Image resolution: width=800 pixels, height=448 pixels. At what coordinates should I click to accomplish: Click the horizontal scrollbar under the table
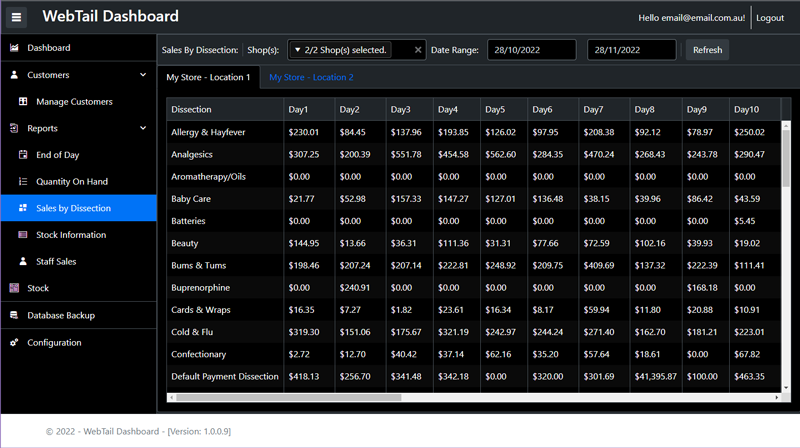[290, 397]
